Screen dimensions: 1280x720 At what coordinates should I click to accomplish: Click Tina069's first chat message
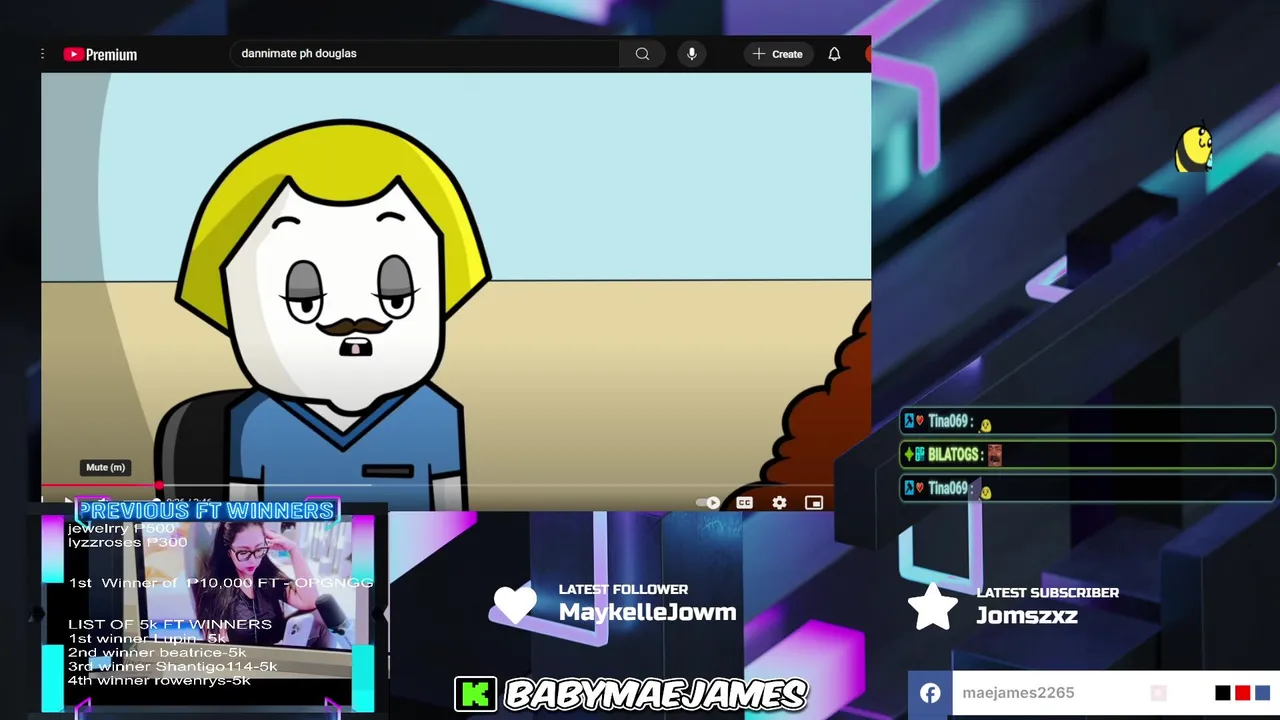tap(1088, 422)
